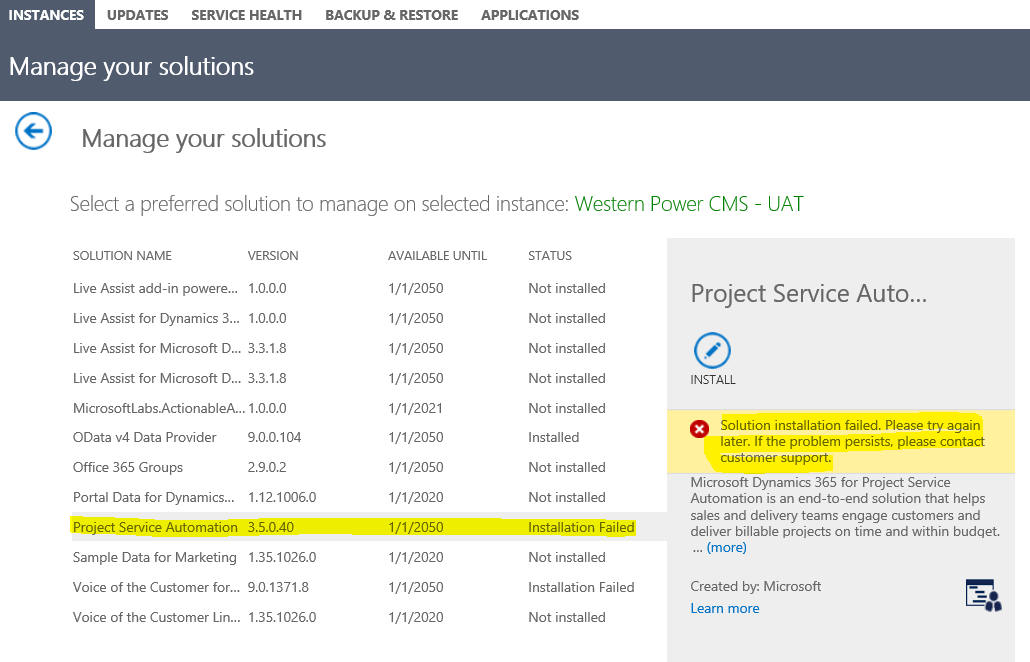Open the SERVICE HEALTH tab
1030x662 pixels.
(246, 14)
